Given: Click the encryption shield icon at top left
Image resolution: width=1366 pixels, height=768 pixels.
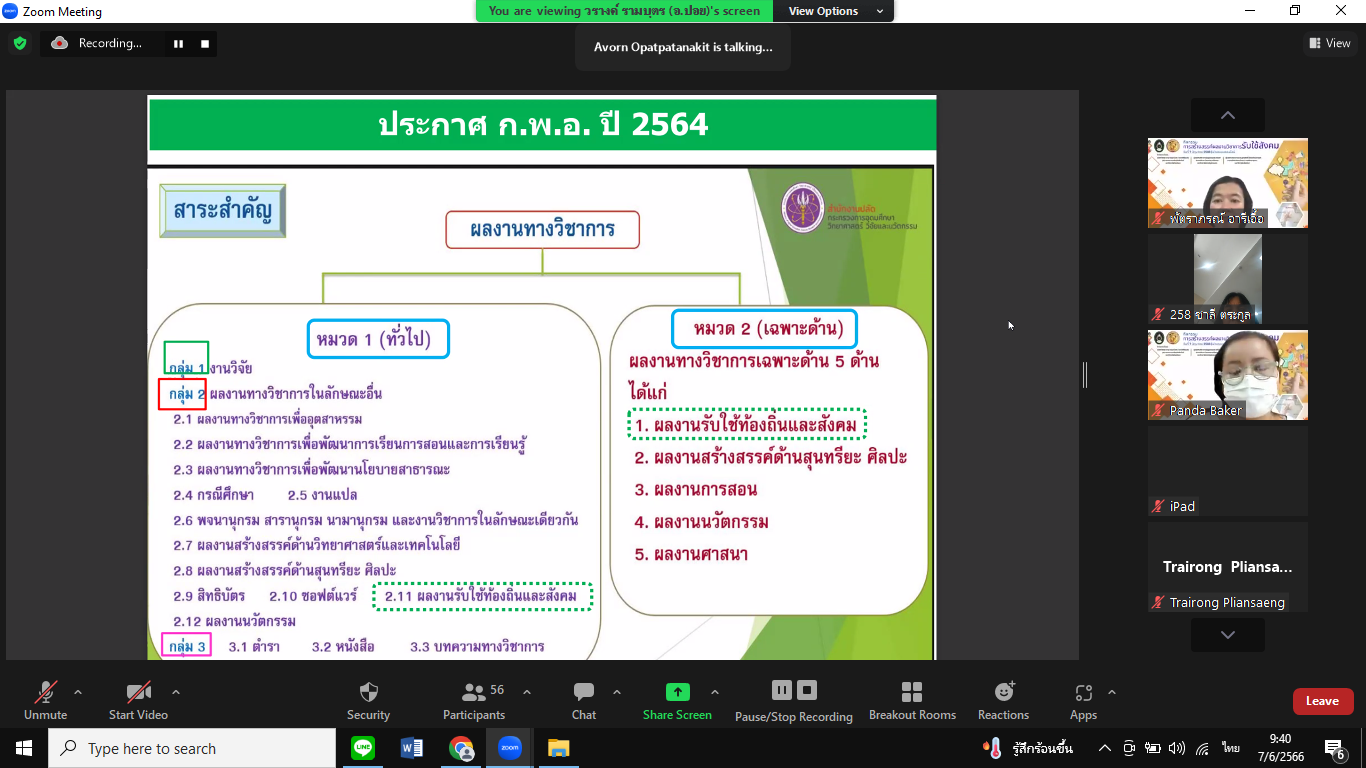Looking at the screenshot, I should pos(20,43).
